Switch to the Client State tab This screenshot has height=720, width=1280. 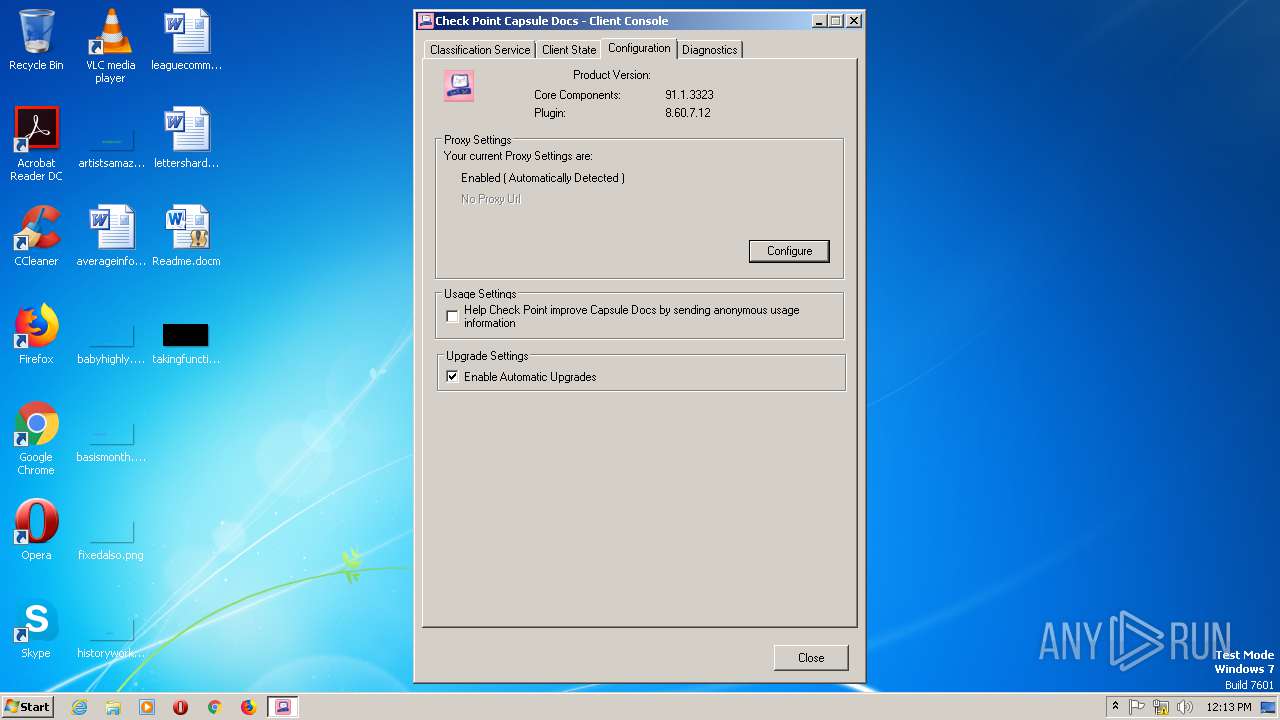569,50
